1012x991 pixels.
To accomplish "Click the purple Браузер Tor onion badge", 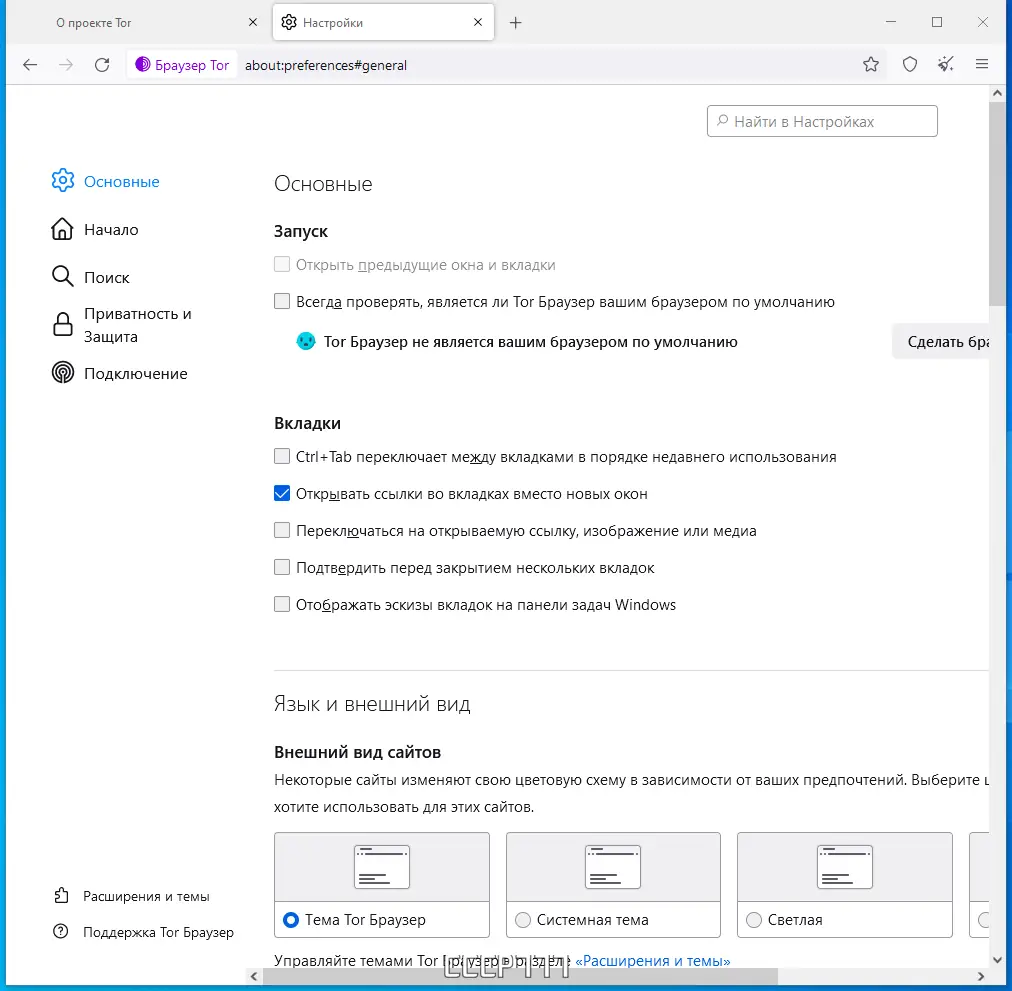I will point(182,64).
